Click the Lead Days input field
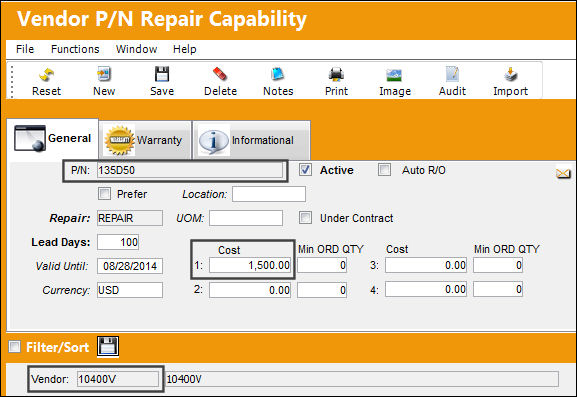 click(x=118, y=242)
